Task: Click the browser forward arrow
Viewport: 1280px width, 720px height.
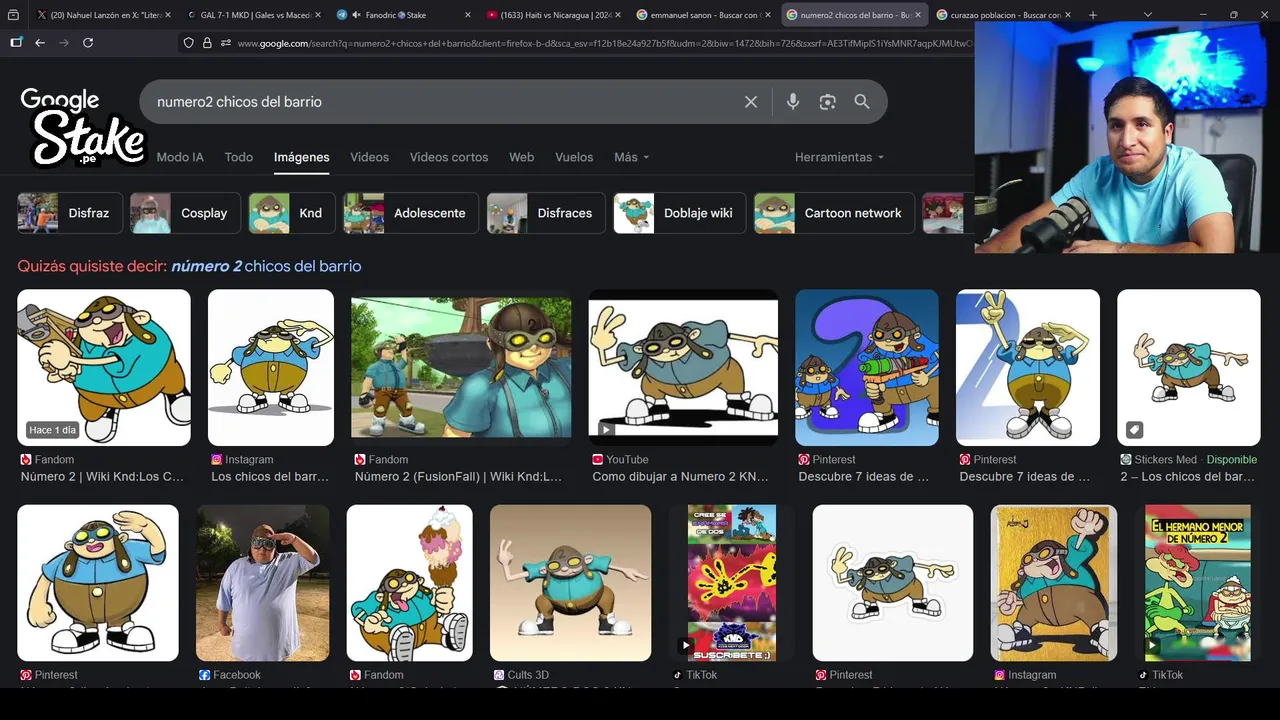Action: pyautogui.click(x=64, y=43)
